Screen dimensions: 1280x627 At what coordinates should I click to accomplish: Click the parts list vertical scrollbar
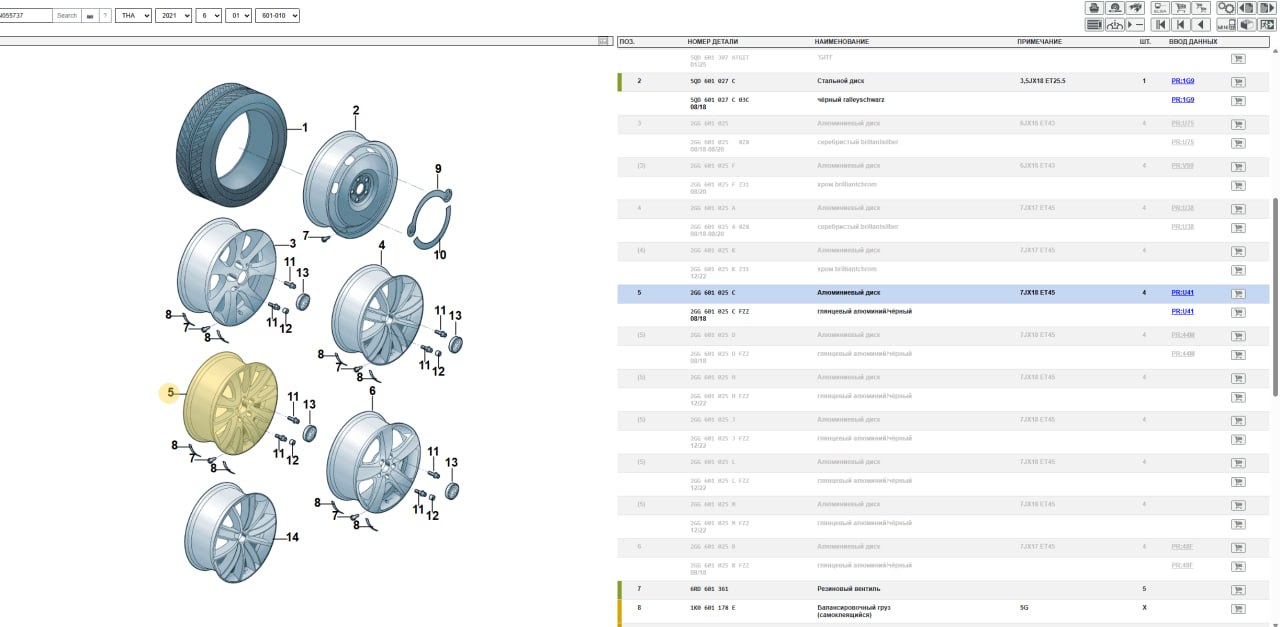coord(1275,295)
